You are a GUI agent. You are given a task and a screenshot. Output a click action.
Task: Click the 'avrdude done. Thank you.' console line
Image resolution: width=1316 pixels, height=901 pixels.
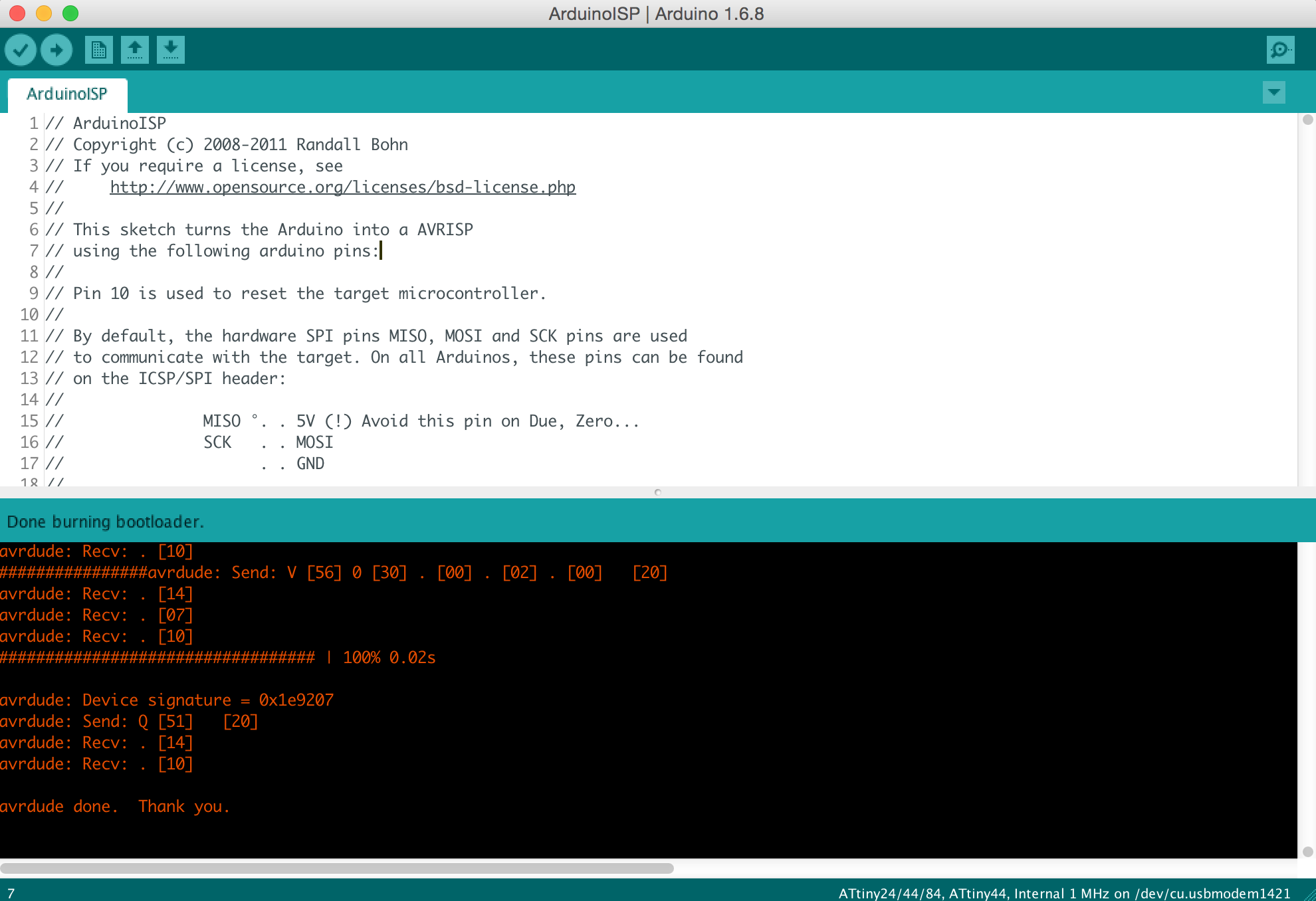click(115, 807)
